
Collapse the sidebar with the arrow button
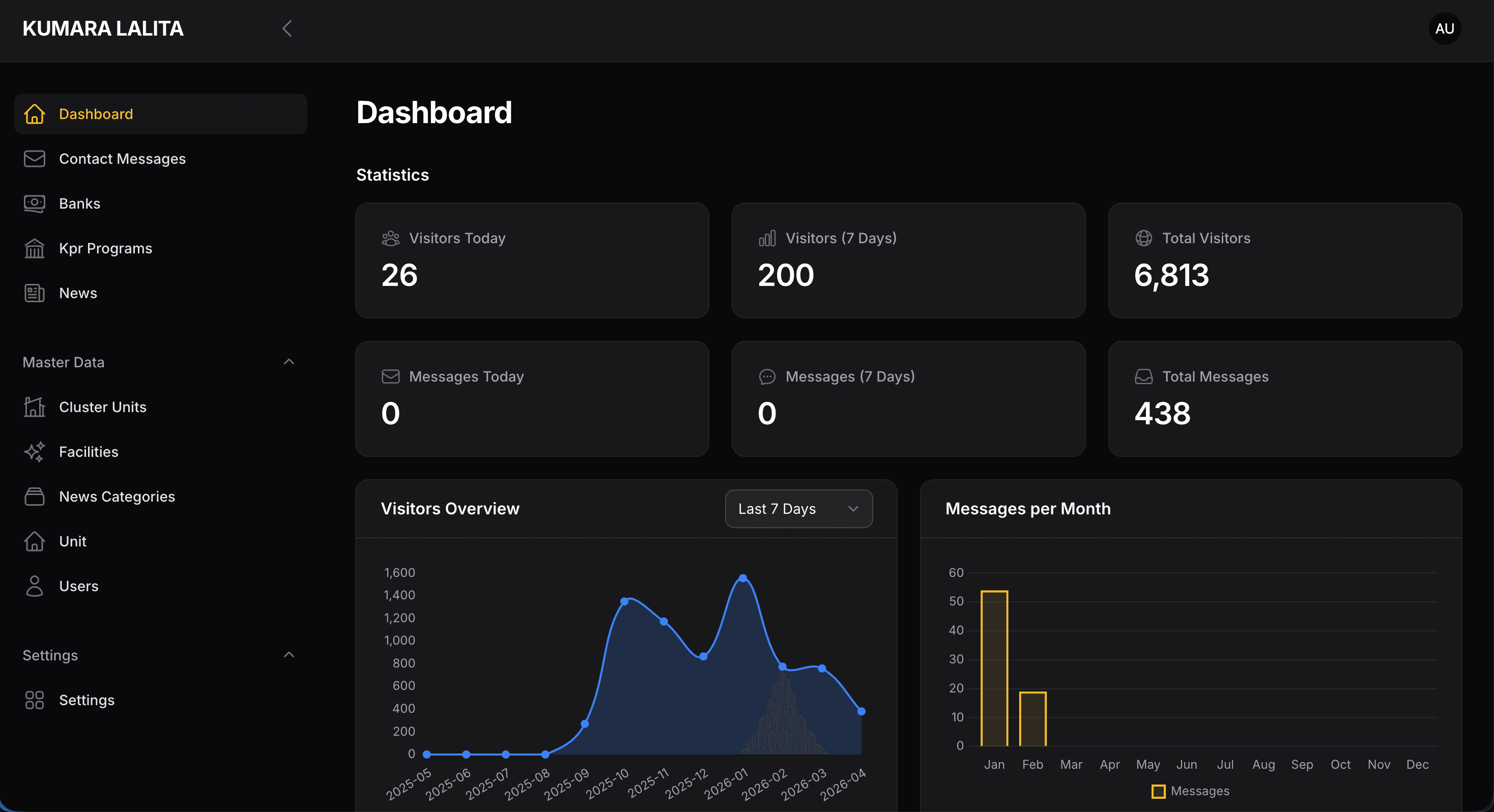click(287, 28)
